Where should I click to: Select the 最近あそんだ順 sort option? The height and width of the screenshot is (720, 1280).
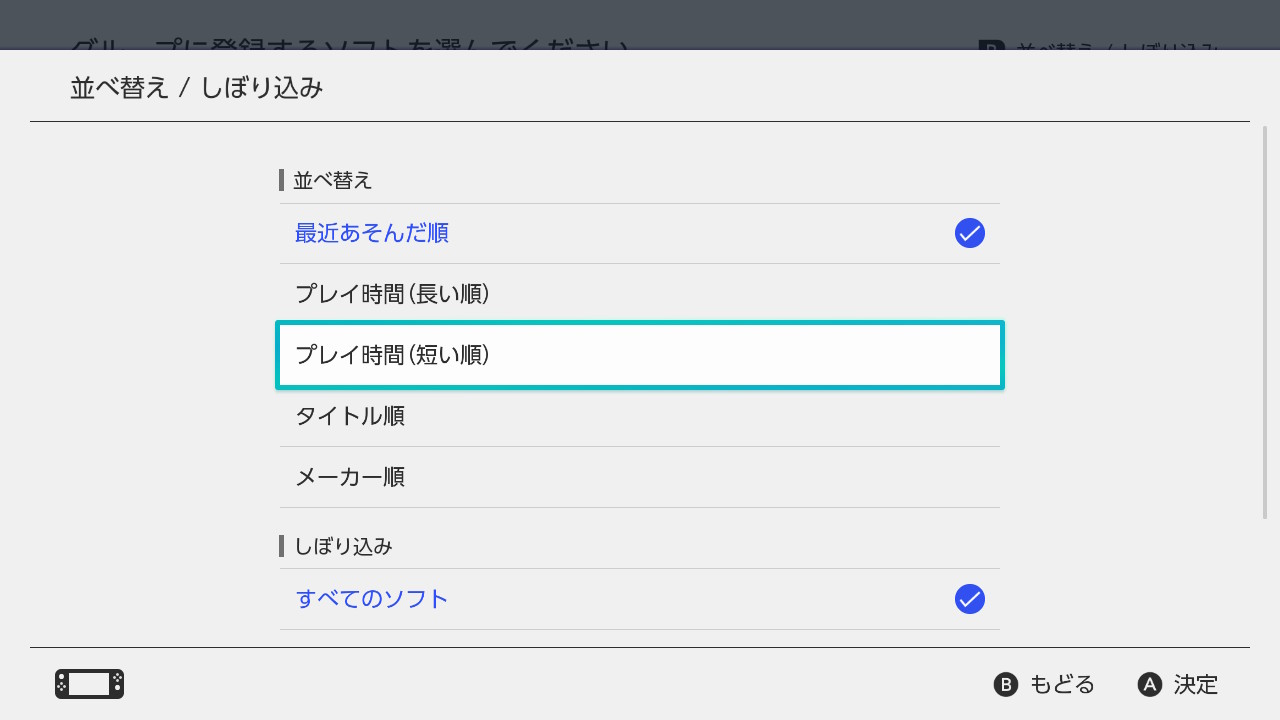372,234
